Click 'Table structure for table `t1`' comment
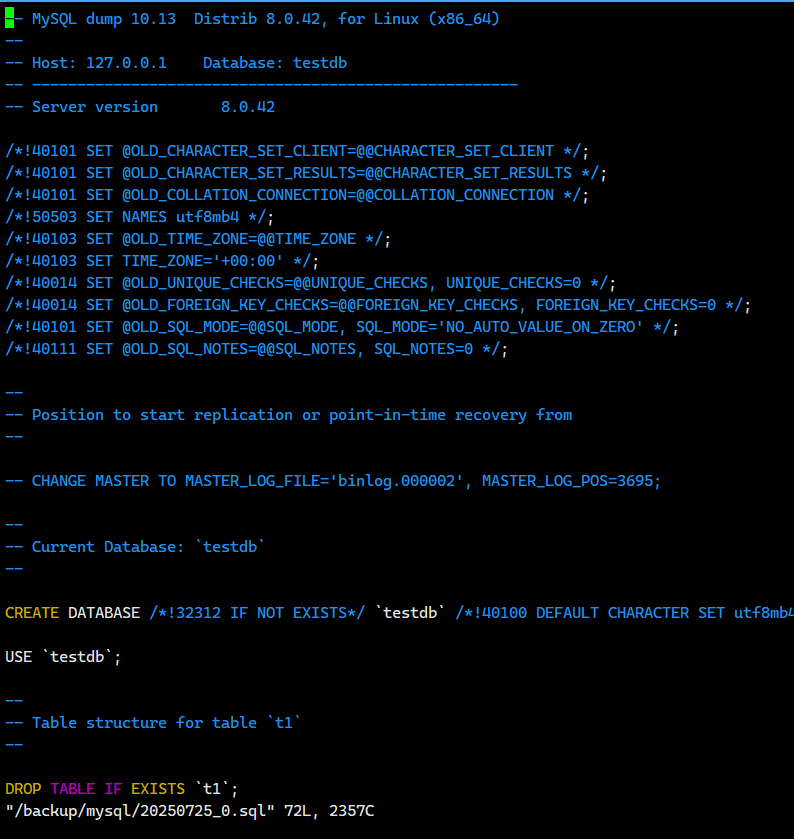Screen dimensions: 794x839 pos(153,723)
